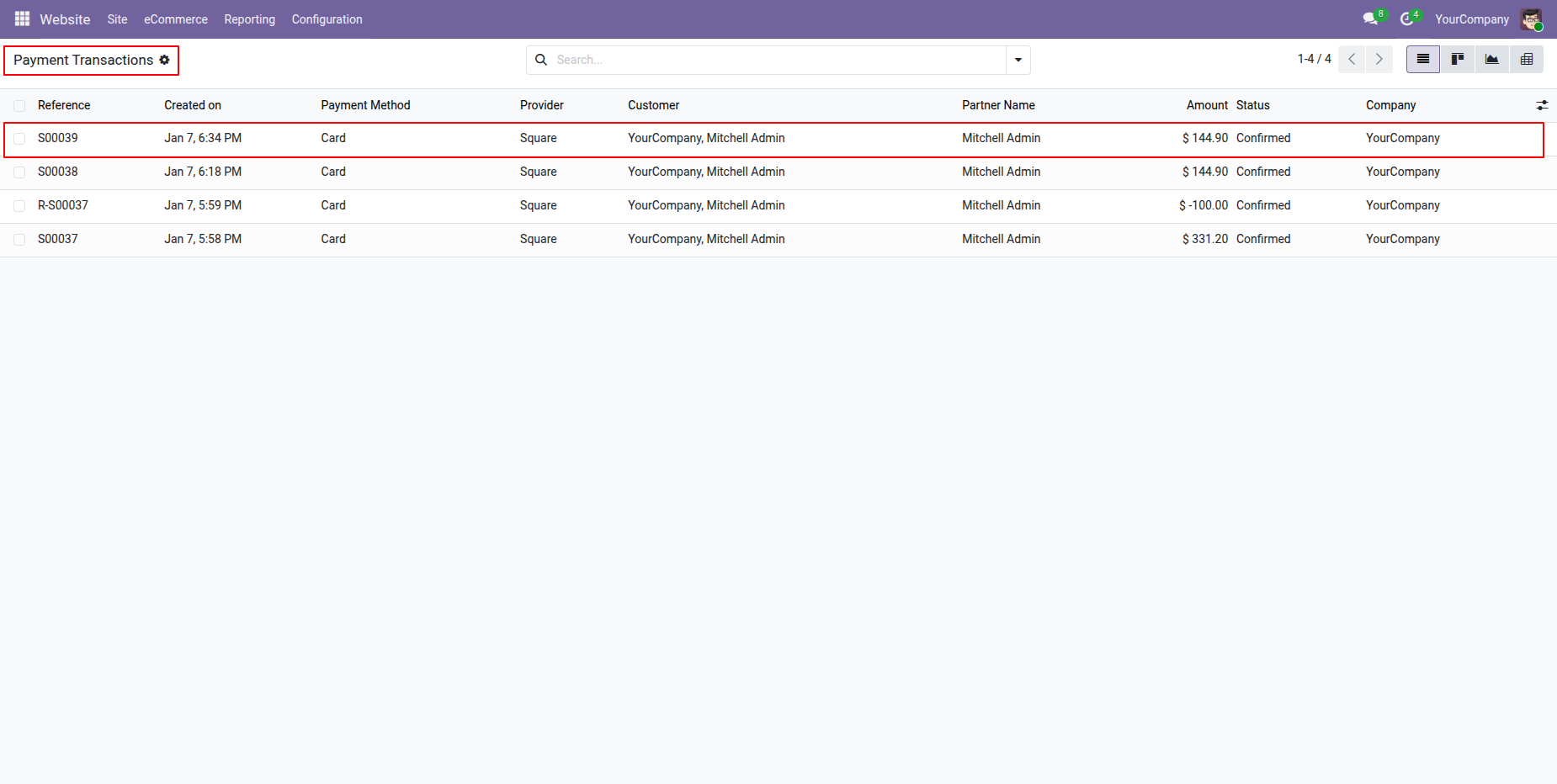Open the eCommerce menu
1557x784 pixels.
click(175, 19)
